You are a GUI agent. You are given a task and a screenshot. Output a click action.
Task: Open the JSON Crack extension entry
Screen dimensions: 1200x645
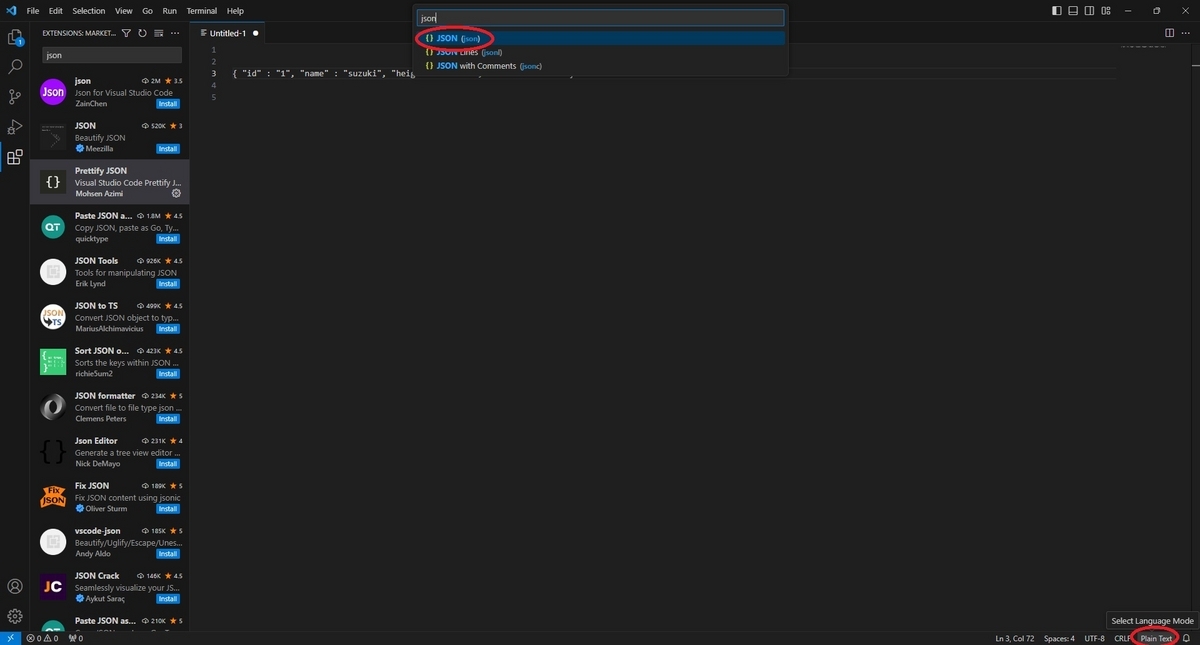[x=110, y=587]
